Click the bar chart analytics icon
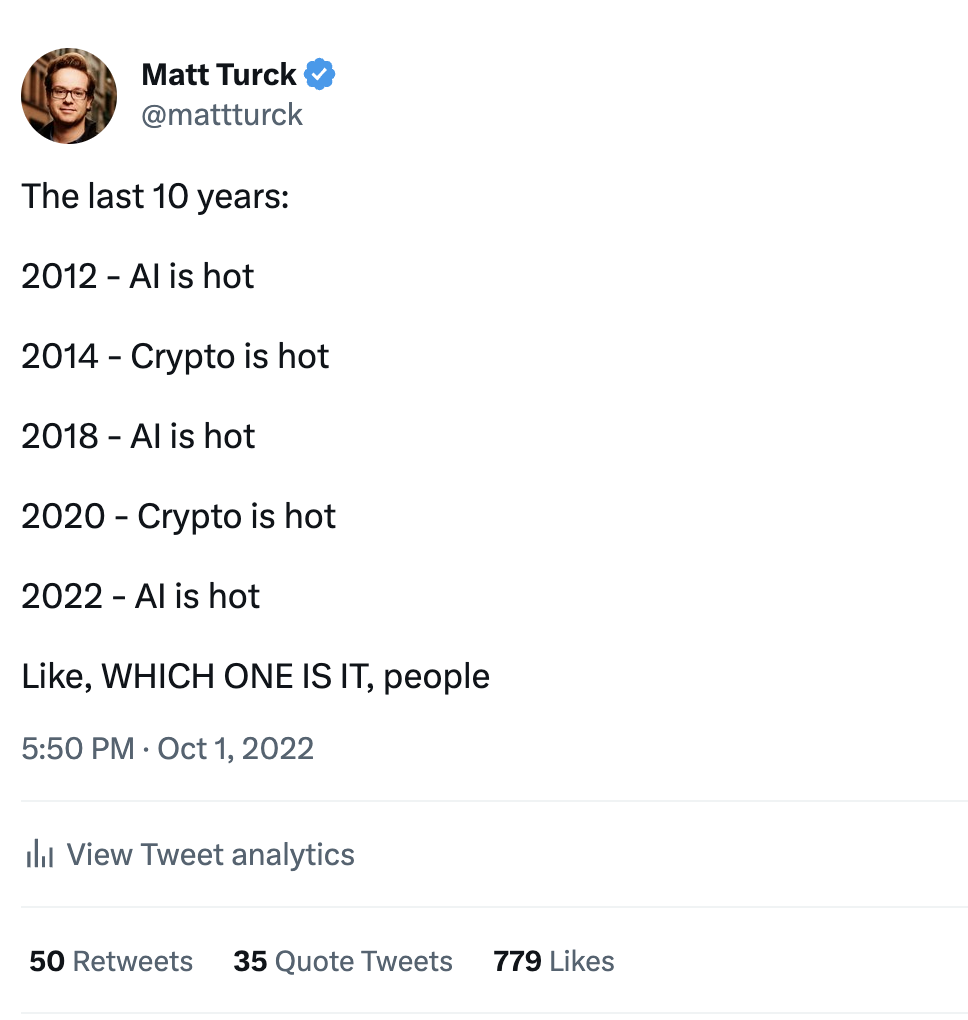968x1020 pixels. 40,853
